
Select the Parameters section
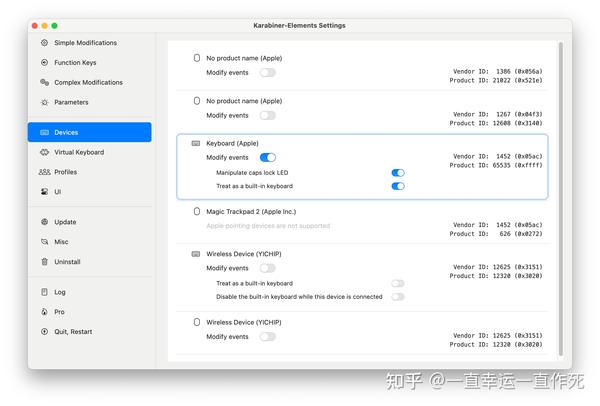pyautogui.click(x=90, y=102)
